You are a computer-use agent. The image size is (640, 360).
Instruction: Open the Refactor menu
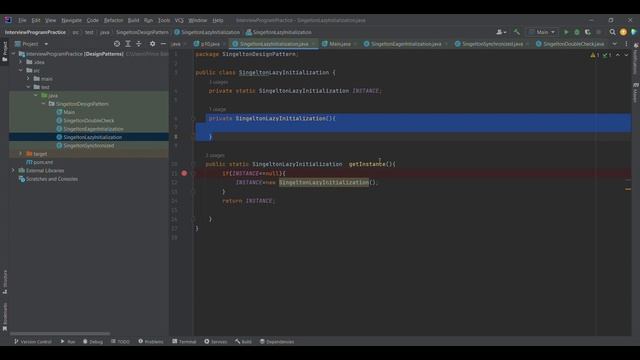coord(113,20)
